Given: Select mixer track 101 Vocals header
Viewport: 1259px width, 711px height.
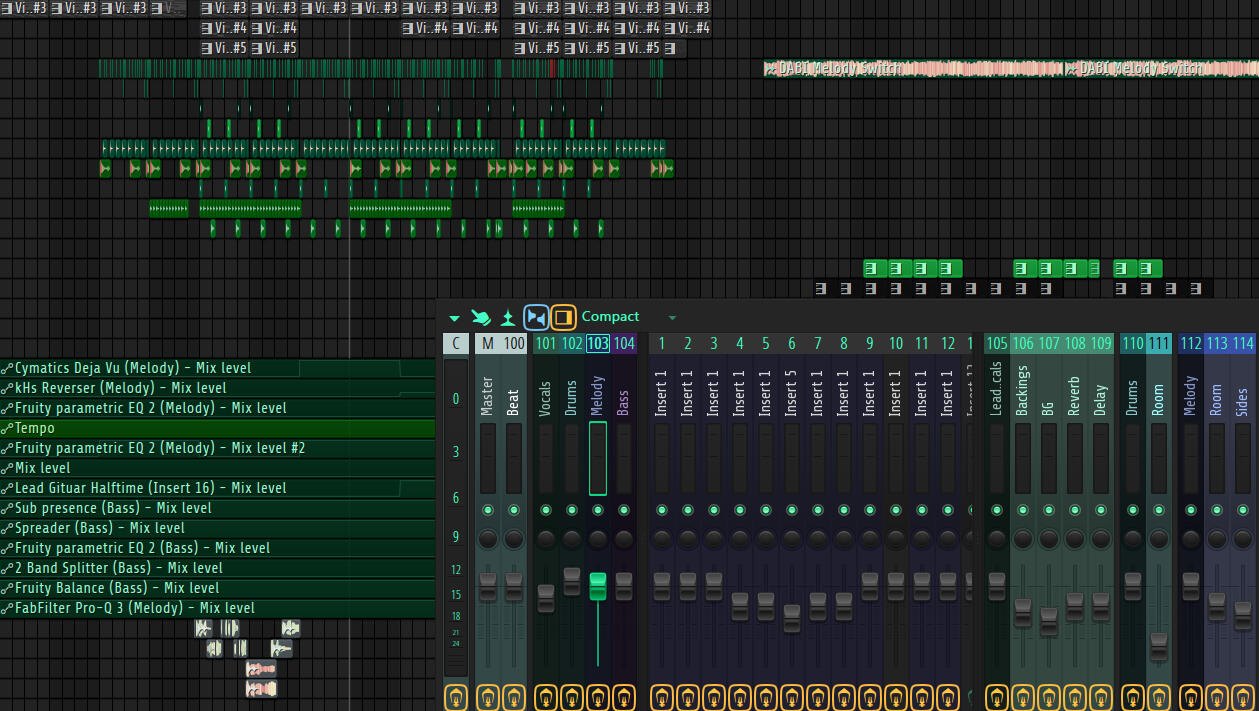Looking at the screenshot, I should click(546, 344).
